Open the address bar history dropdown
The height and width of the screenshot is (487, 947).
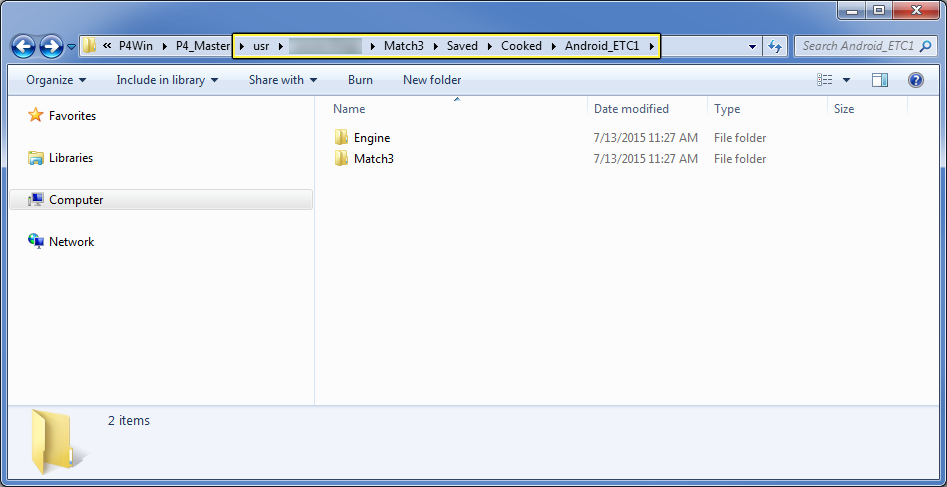pyautogui.click(x=753, y=46)
